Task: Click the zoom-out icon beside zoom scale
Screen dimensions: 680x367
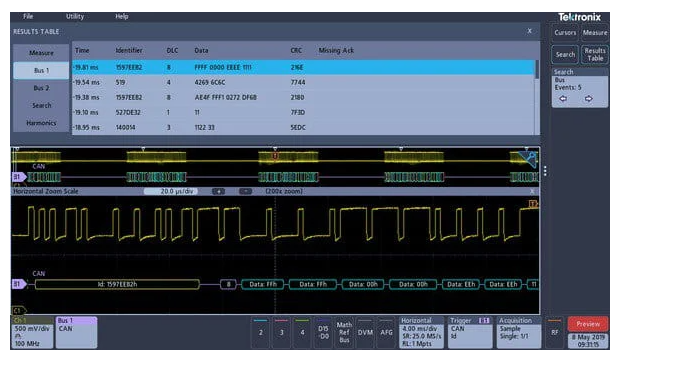Action: click(245, 191)
